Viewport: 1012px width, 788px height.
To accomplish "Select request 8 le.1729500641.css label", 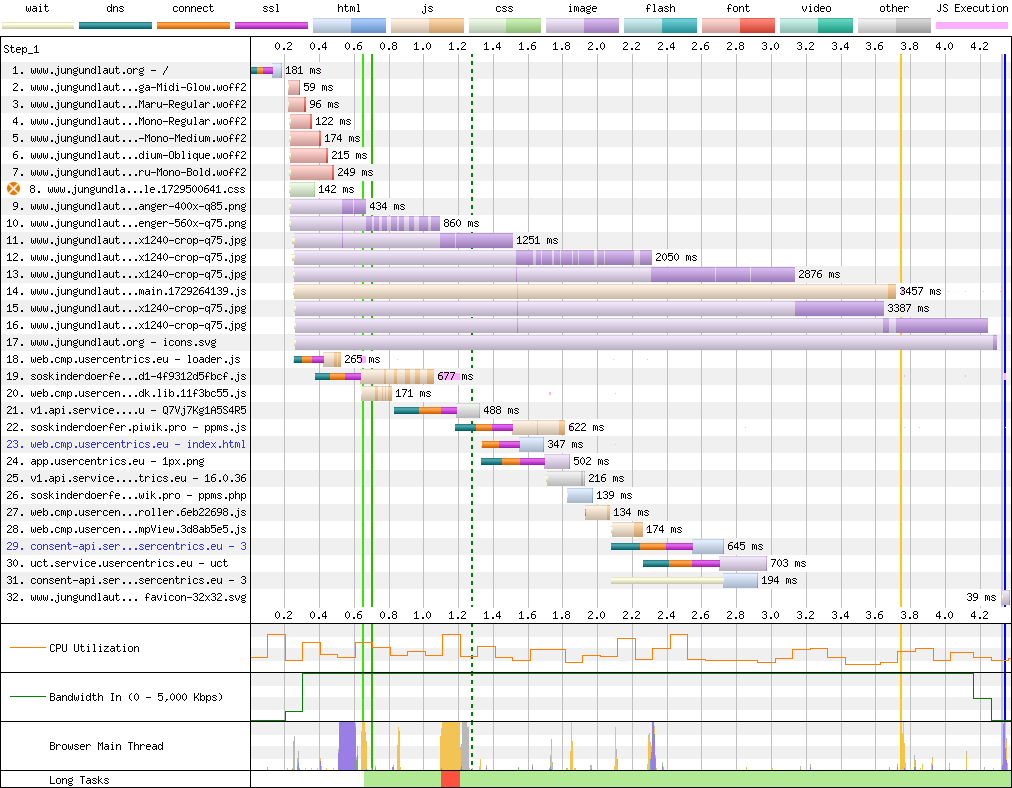I will 137,189.
